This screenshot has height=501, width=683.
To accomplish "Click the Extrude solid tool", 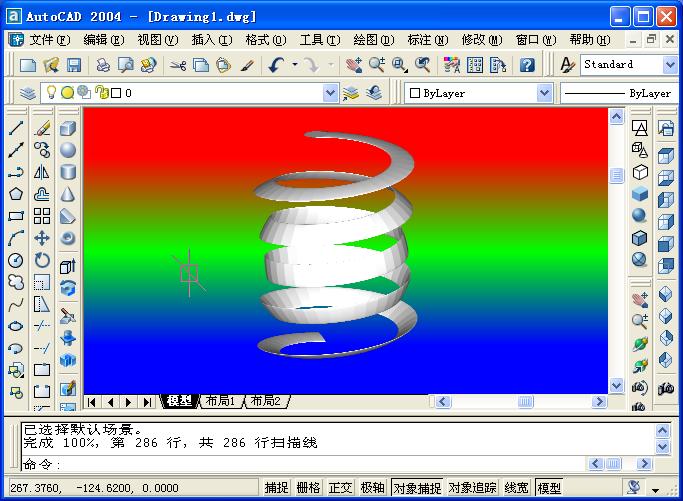I will (68, 266).
